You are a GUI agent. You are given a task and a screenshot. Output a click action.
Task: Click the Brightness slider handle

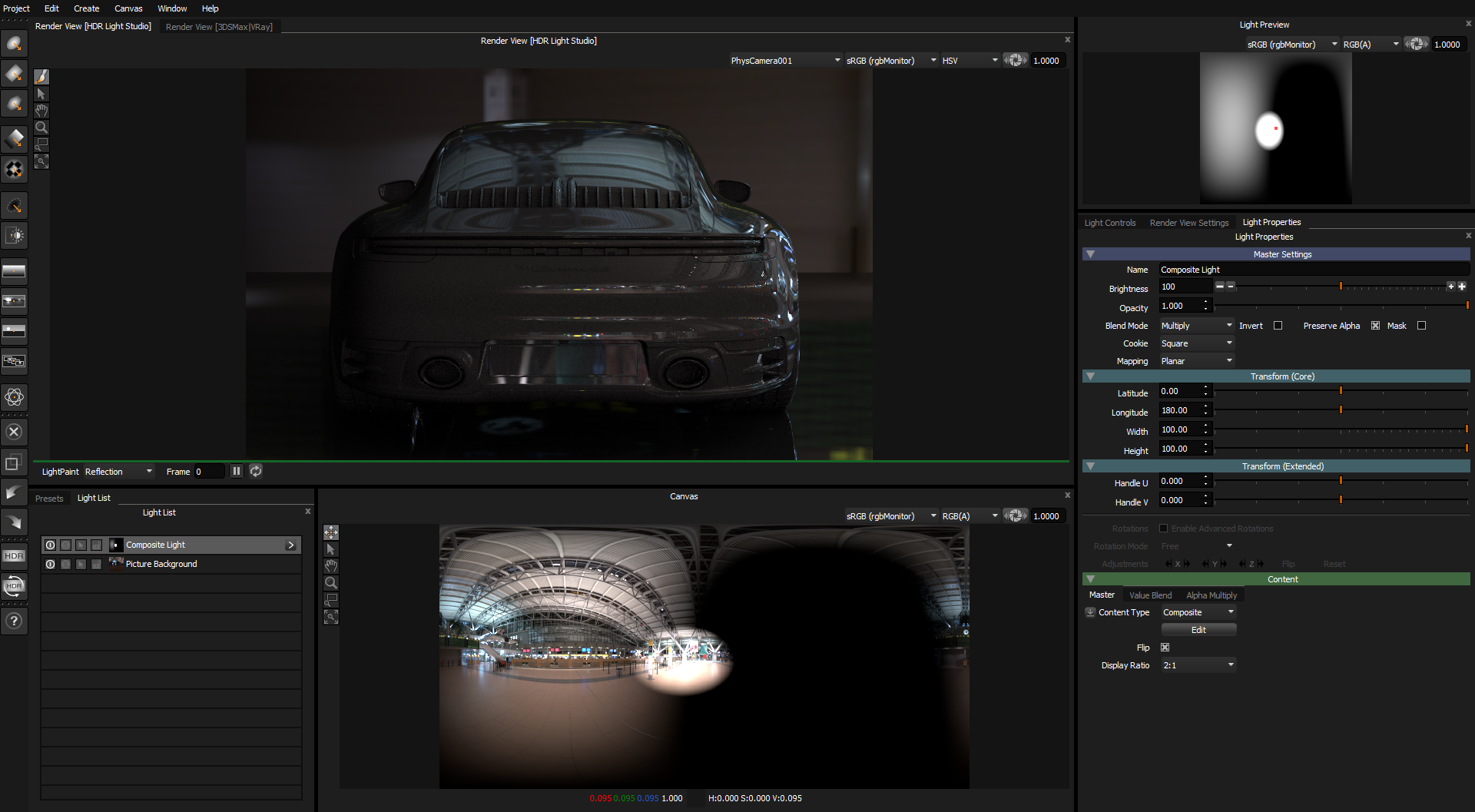(x=1341, y=286)
